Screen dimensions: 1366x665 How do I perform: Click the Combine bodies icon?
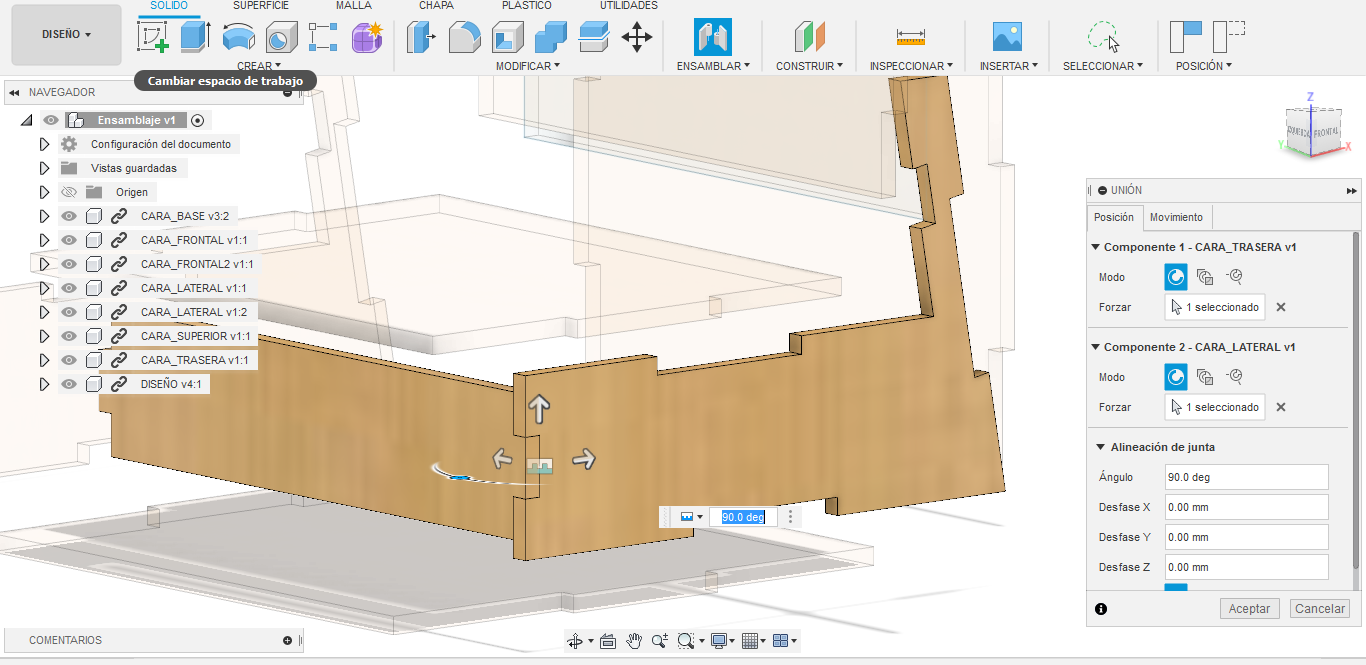[550, 38]
